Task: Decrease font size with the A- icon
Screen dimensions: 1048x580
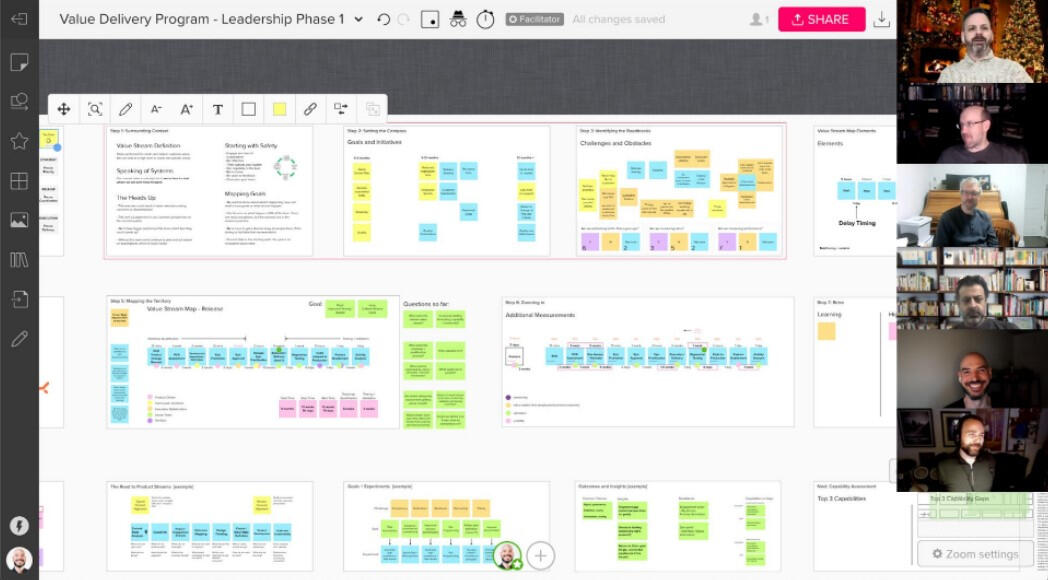Action: [155, 108]
